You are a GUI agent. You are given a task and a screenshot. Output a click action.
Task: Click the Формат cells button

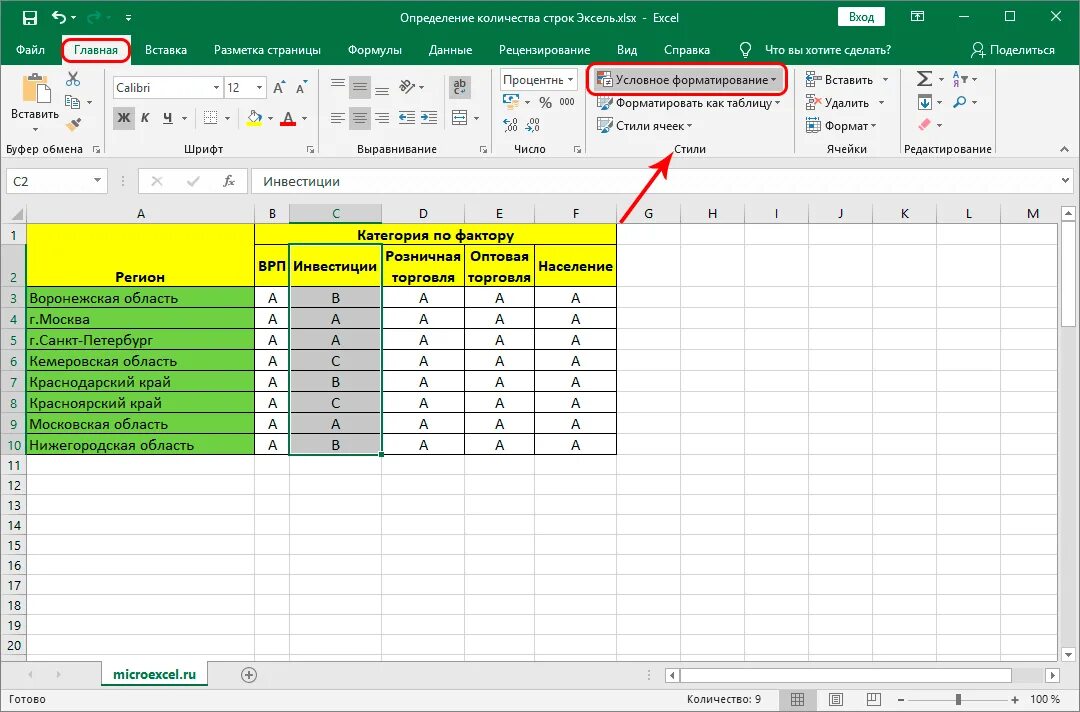pos(841,125)
